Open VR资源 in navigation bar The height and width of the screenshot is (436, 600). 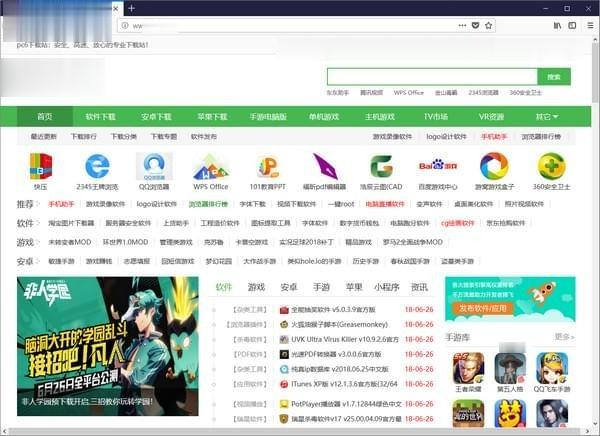tap(491, 116)
